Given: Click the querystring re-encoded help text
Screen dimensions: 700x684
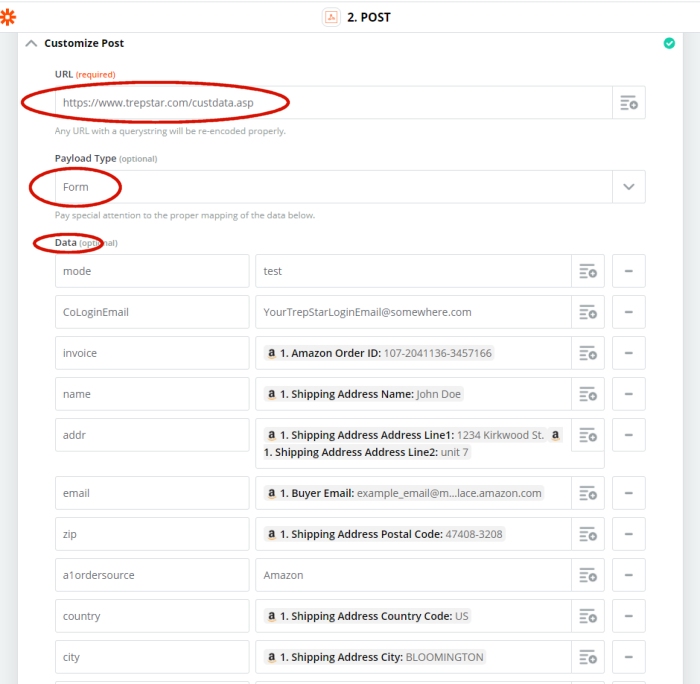Looking at the screenshot, I should point(170,131).
